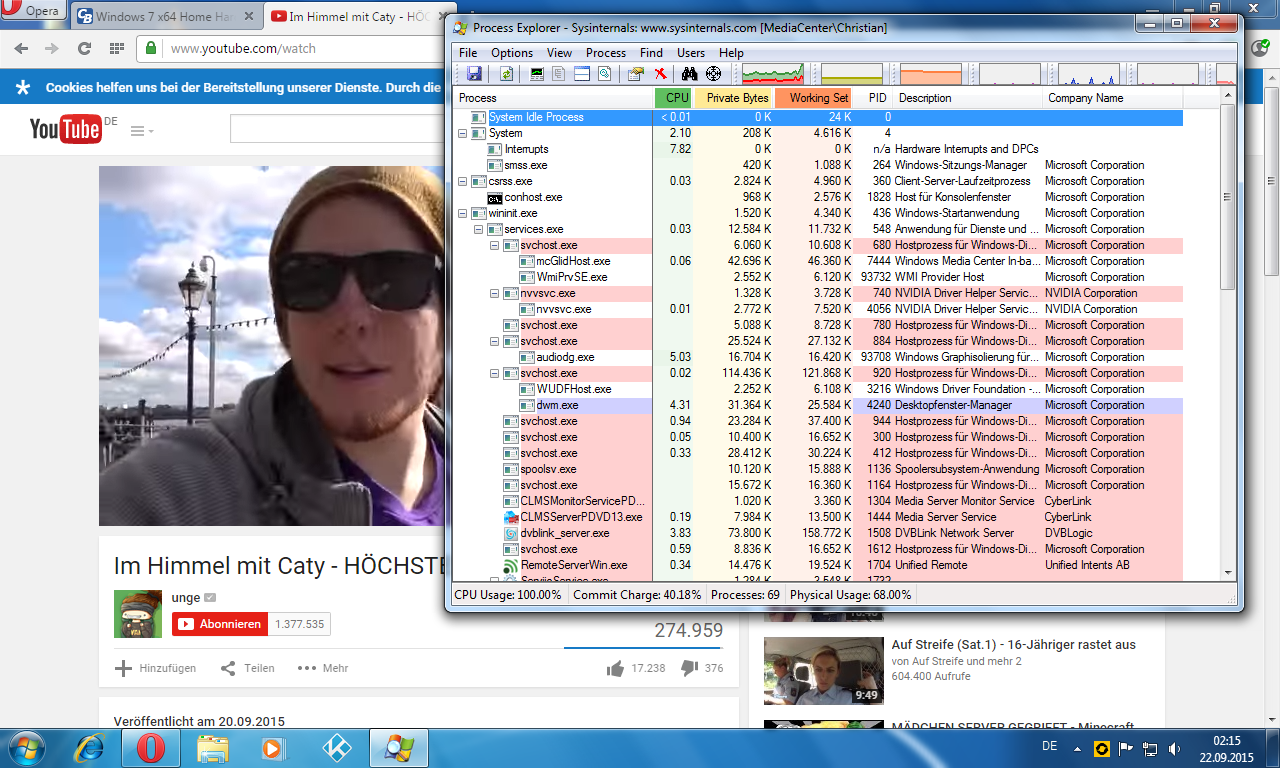Click the binoculars Find icon
The image size is (1280, 768).
coord(689,74)
